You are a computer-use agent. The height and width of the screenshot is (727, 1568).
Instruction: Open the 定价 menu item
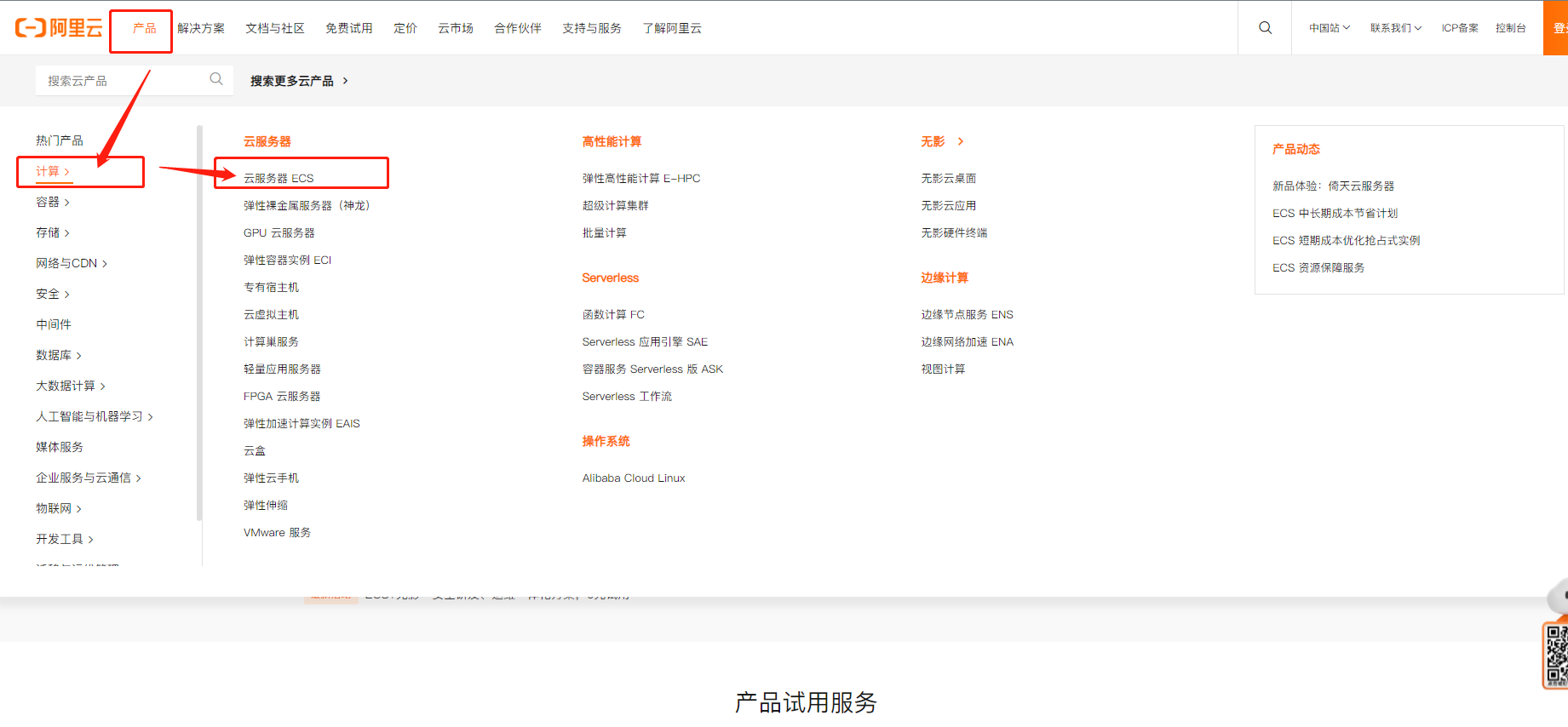(x=405, y=28)
